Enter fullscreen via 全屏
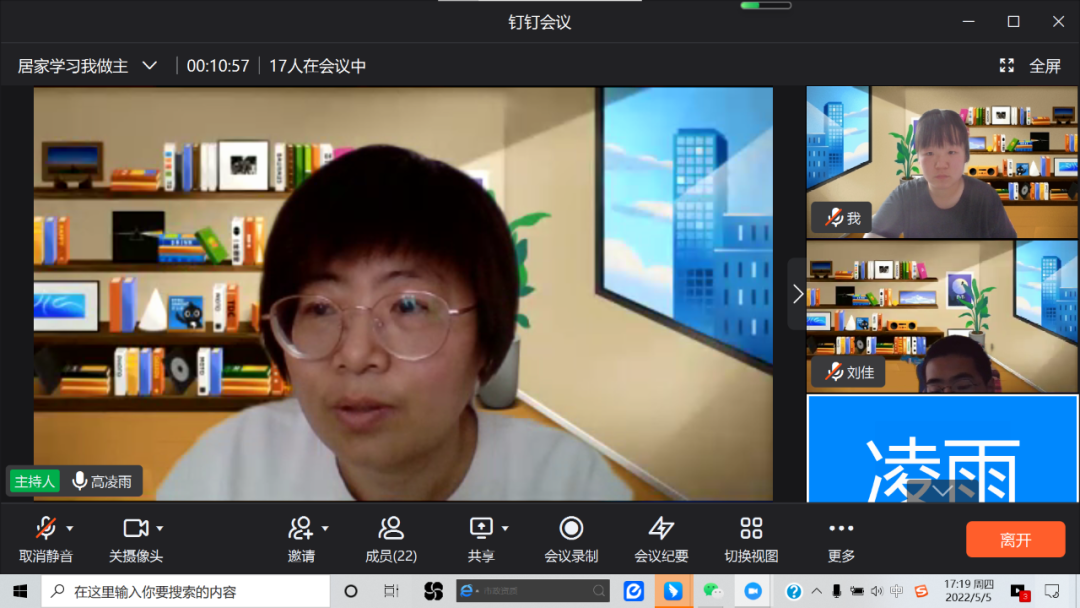 point(1044,66)
